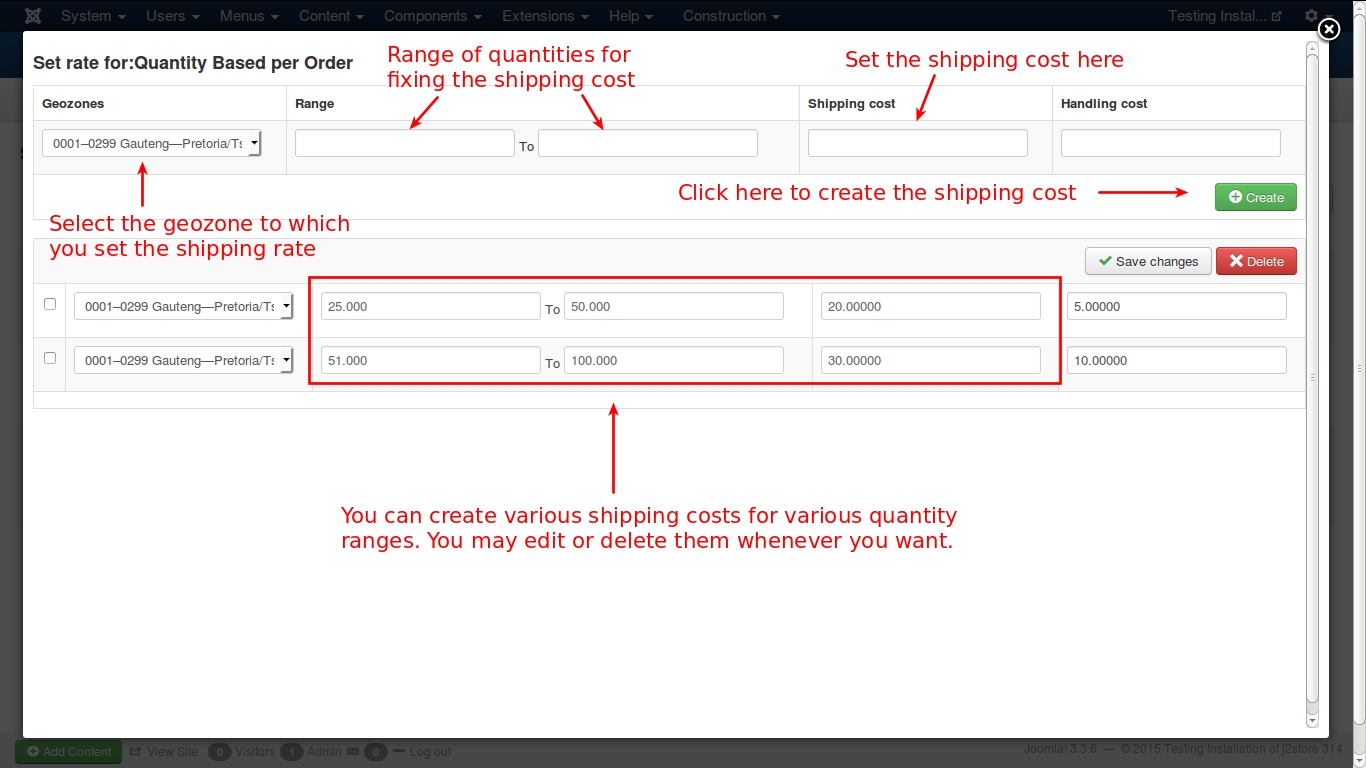
Task: Click the red Delete button
Action: pyautogui.click(x=1256, y=261)
